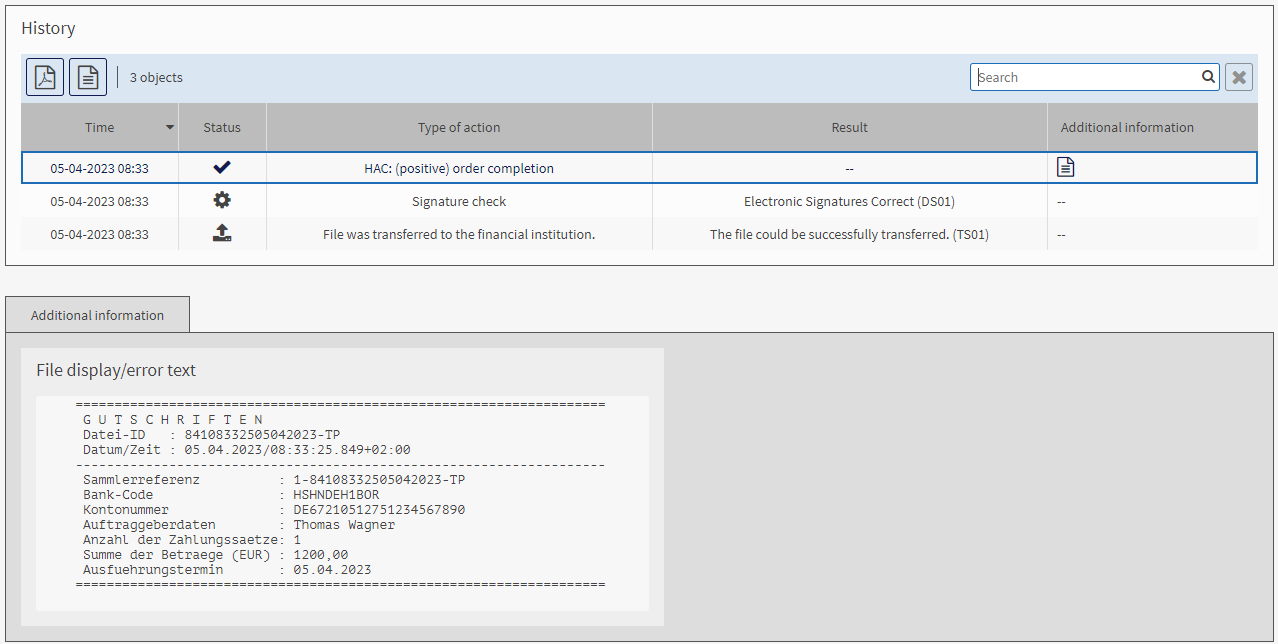Switch to the Additional information tab
The image size is (1278, 644).
[97, 315]
